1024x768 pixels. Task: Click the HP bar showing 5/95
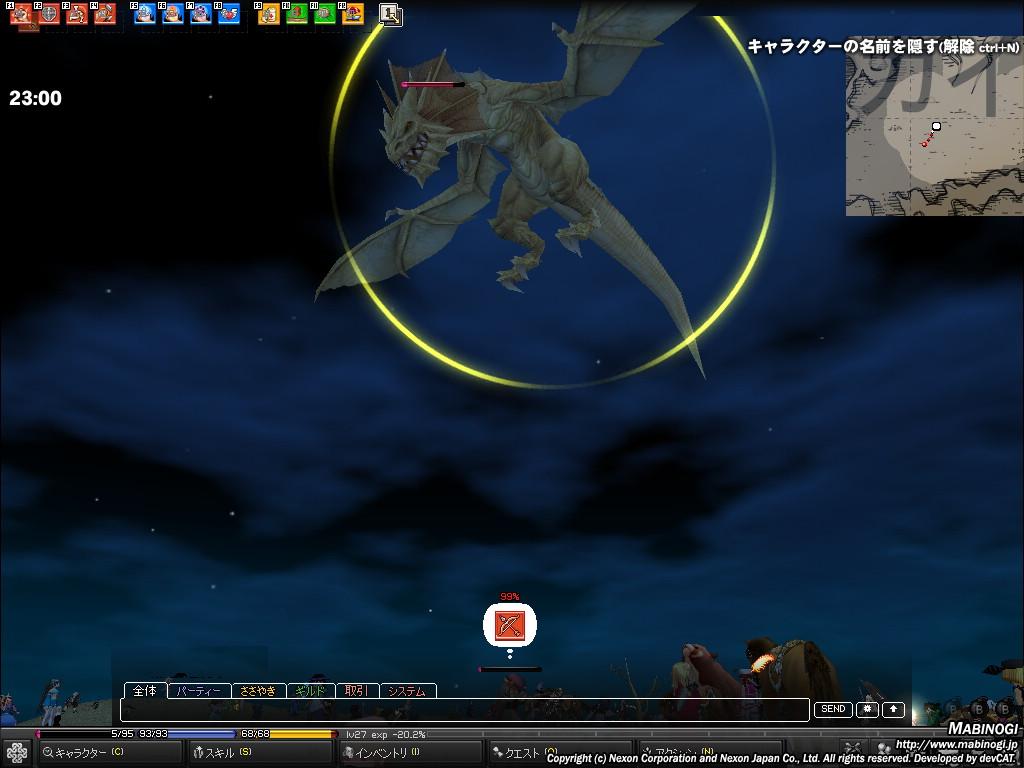click(85, 734)
